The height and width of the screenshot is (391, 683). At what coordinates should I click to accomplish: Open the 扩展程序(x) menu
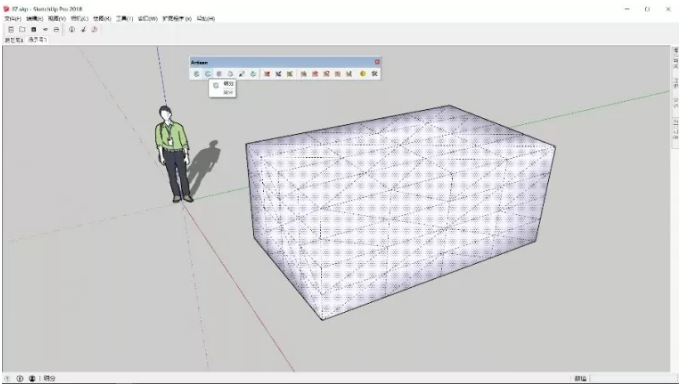(177, 19)
